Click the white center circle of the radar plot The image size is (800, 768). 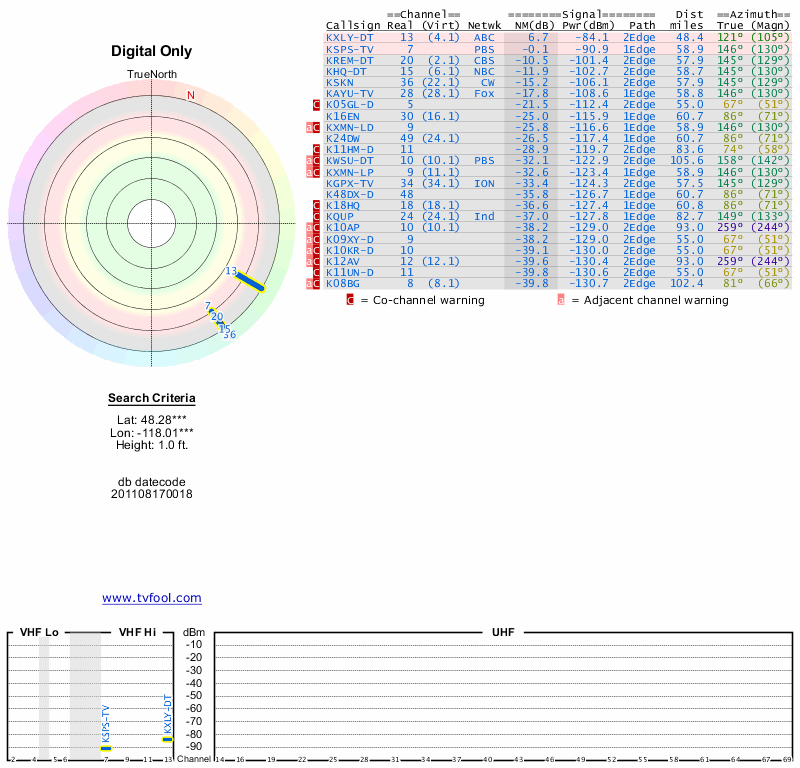click(x=151, y=222)
